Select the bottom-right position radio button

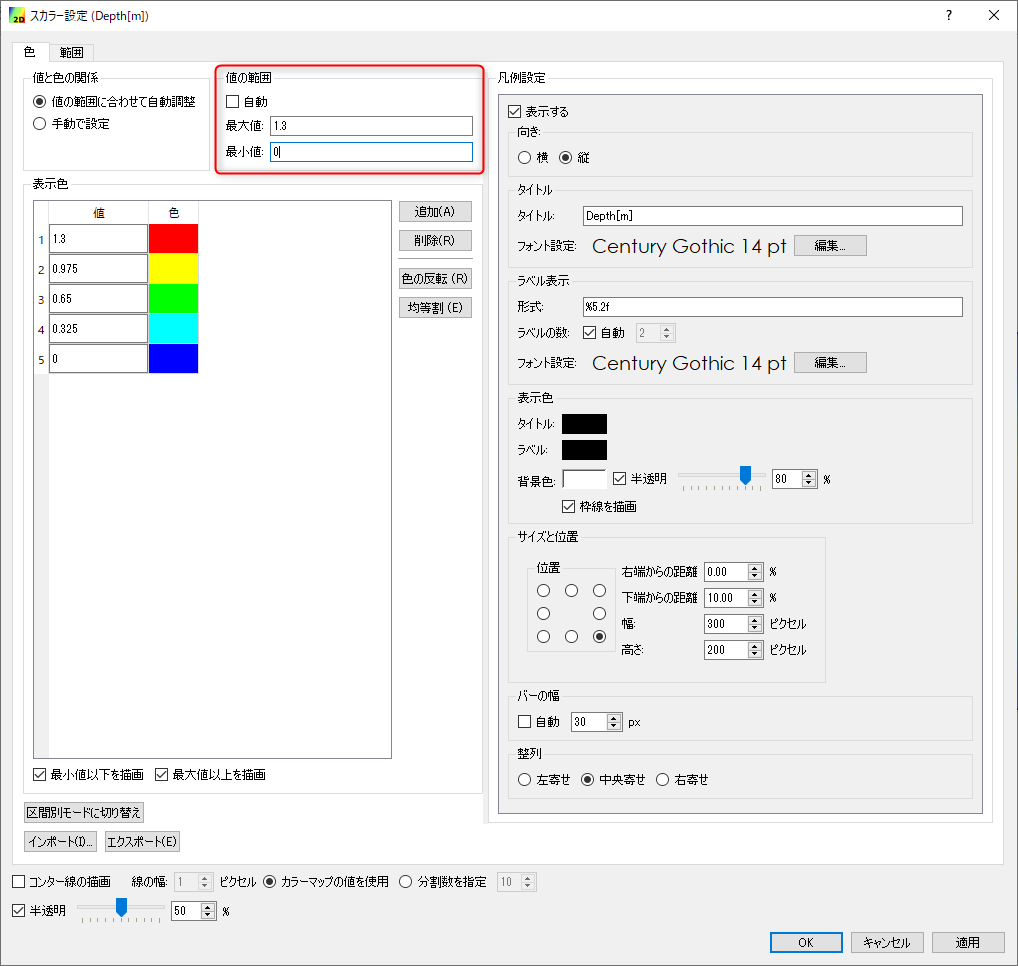[599, 637]
